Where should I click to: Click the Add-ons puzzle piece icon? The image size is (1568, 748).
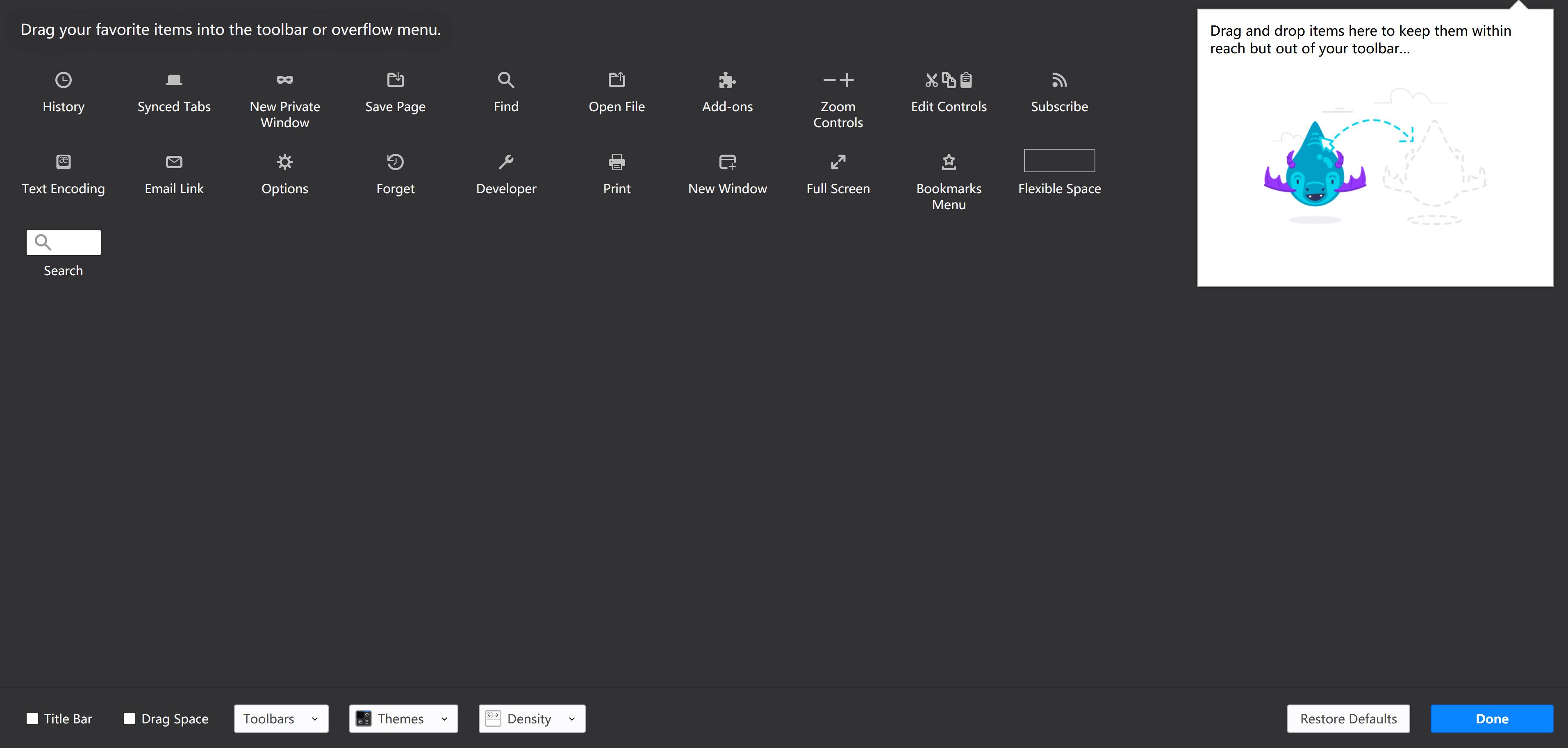pyautogui.click(x=727, y=80)
